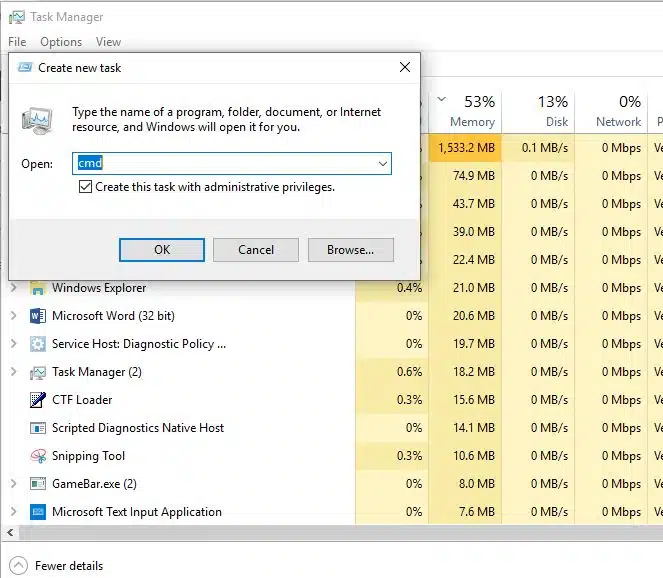Click the Fewer details link
The height and width of the screenshot is (578, 663).
coord(69,566)
